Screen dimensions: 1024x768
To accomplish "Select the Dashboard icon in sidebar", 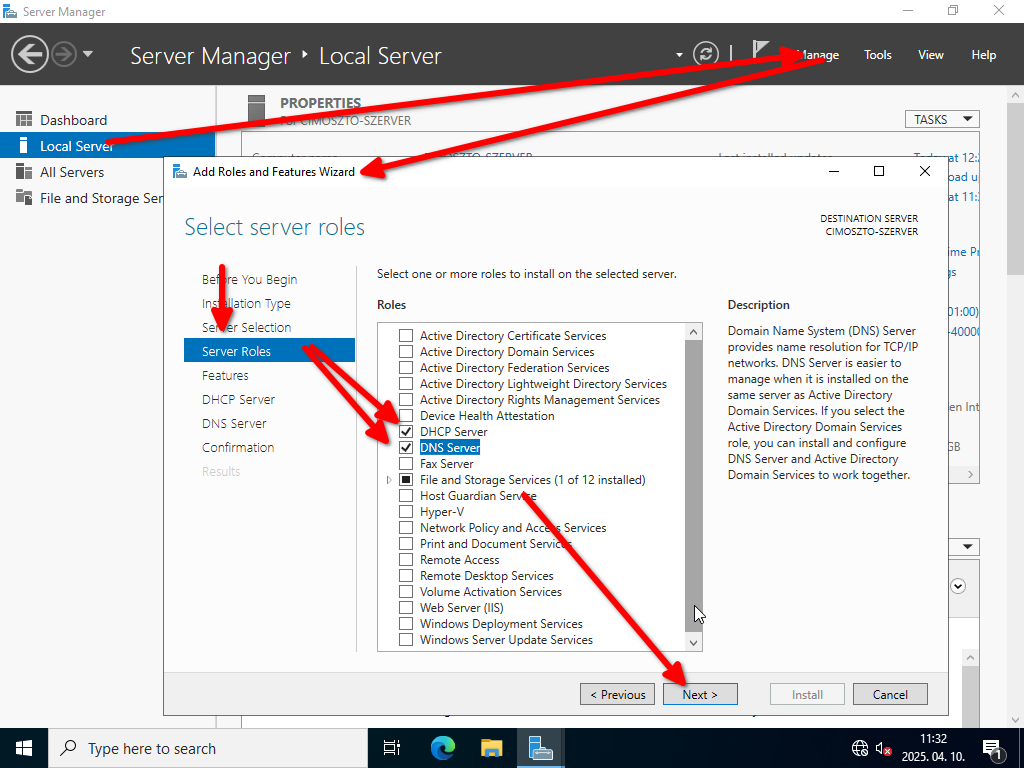I will tap(24, 120).
